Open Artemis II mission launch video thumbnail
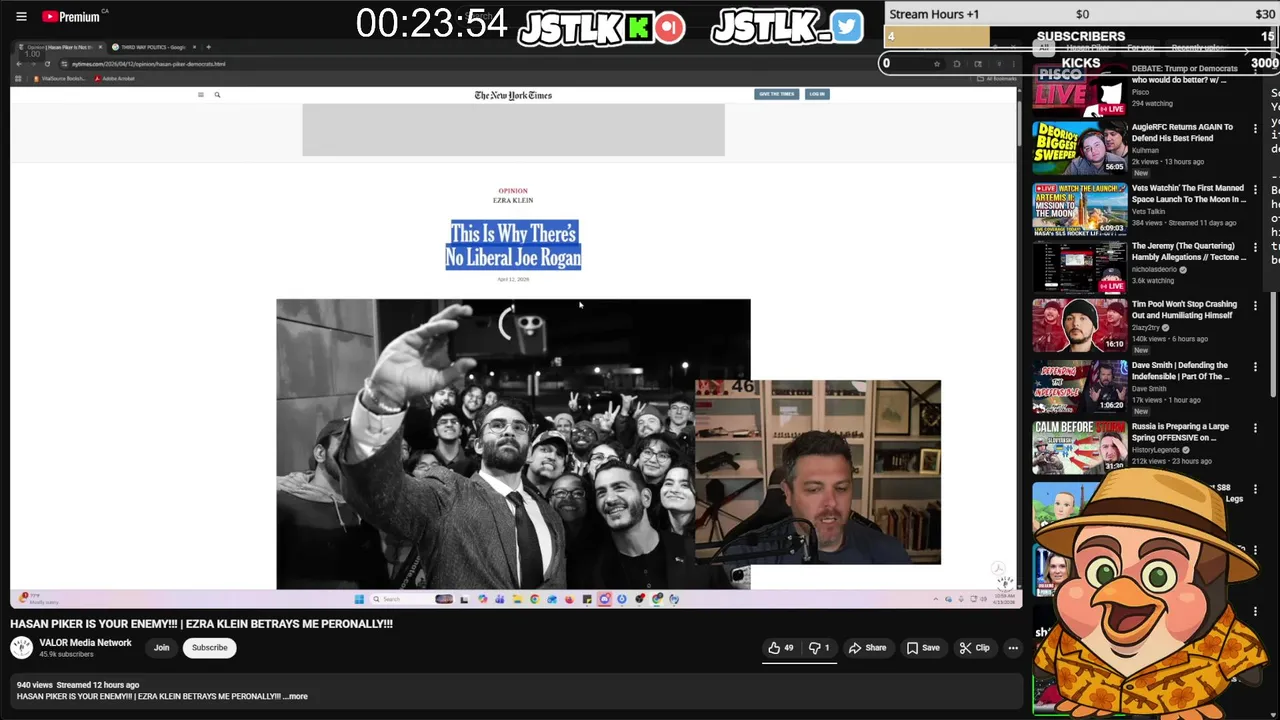 click(x=1079, y=208)
